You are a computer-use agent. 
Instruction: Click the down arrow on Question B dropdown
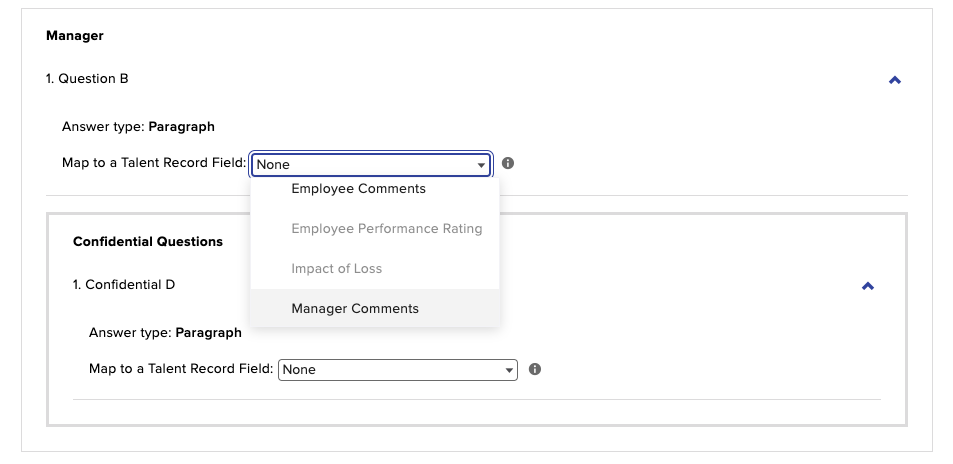coord(481,165)
